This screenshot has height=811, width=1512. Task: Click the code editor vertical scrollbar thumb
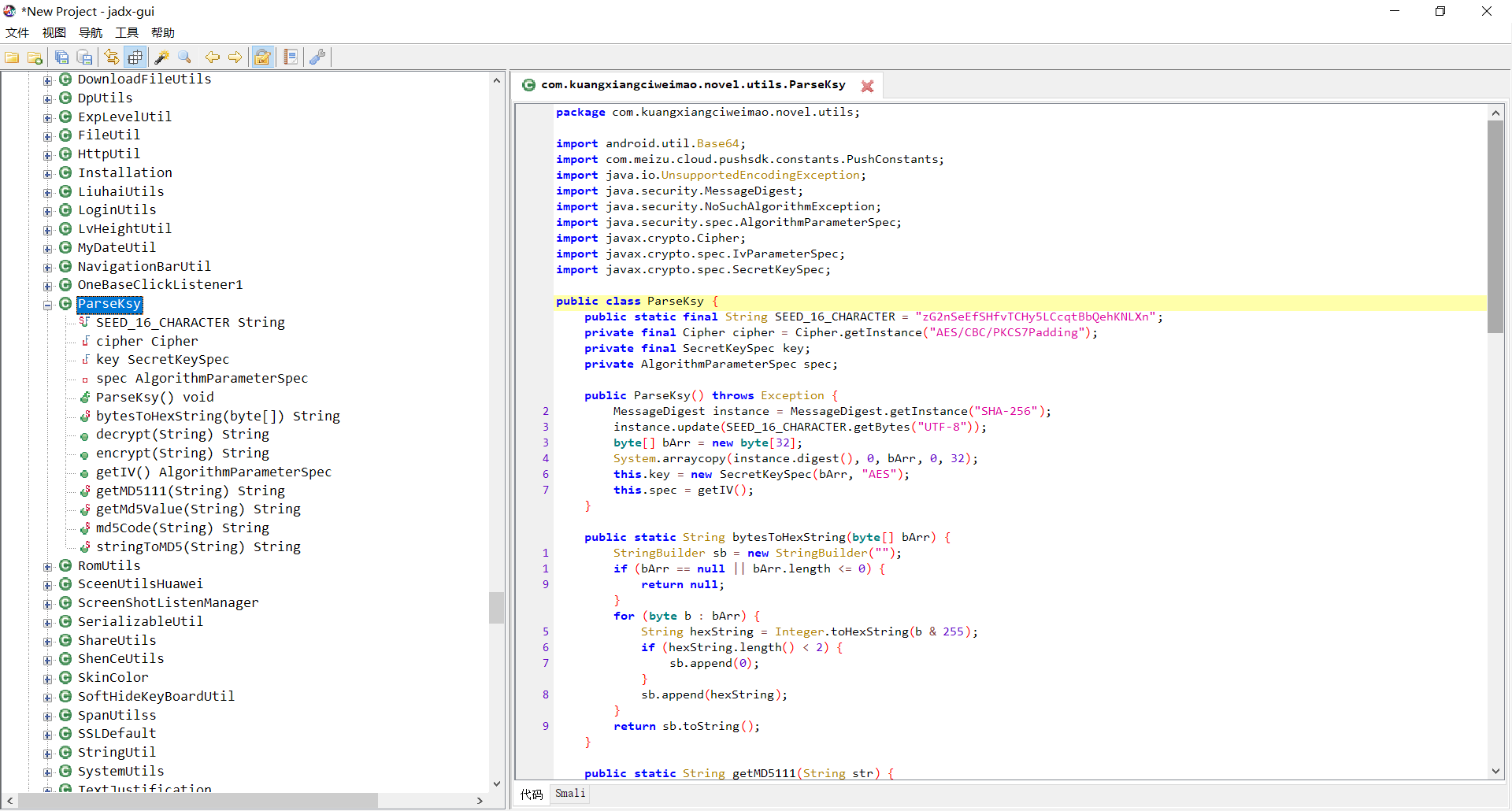click(x=1495, y=227)
